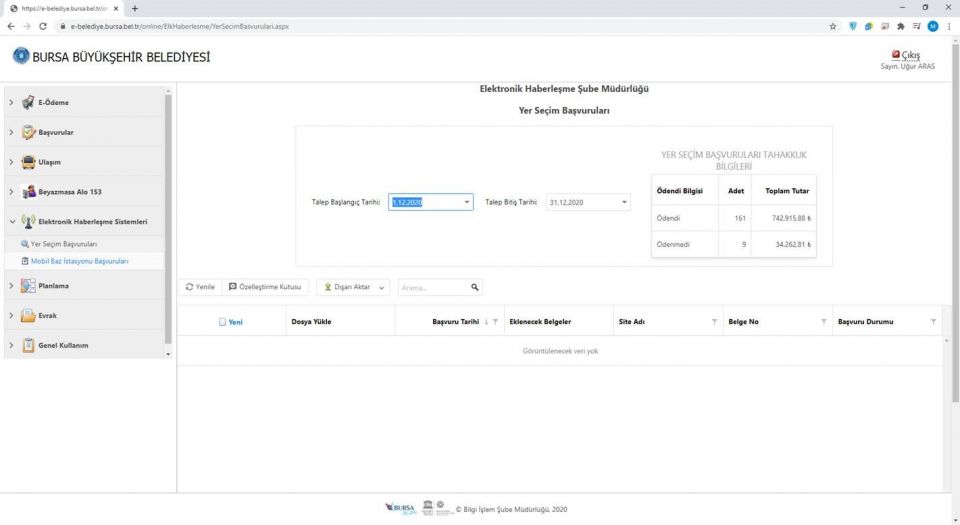Click the Bursa Büyükşehir Belediyesi logo

(21, 57)
